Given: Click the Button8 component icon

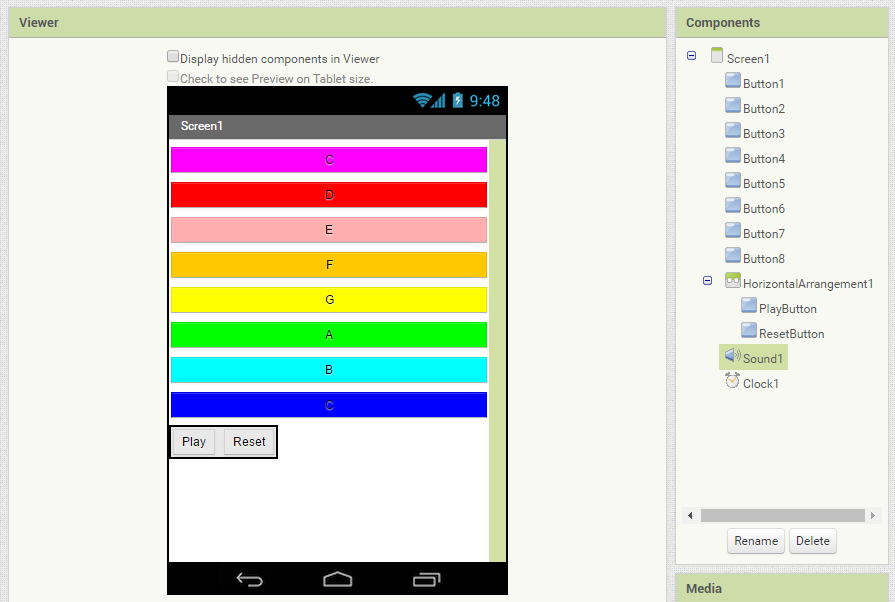Looking at the screenshot, I should [733, 257].
